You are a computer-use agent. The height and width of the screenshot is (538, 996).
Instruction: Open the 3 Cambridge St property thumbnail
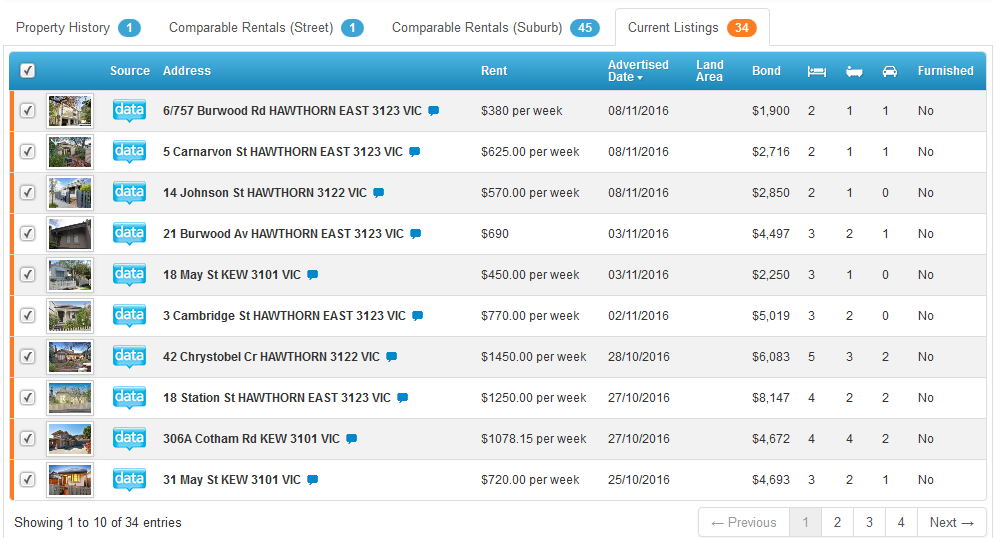pos(70,316)
